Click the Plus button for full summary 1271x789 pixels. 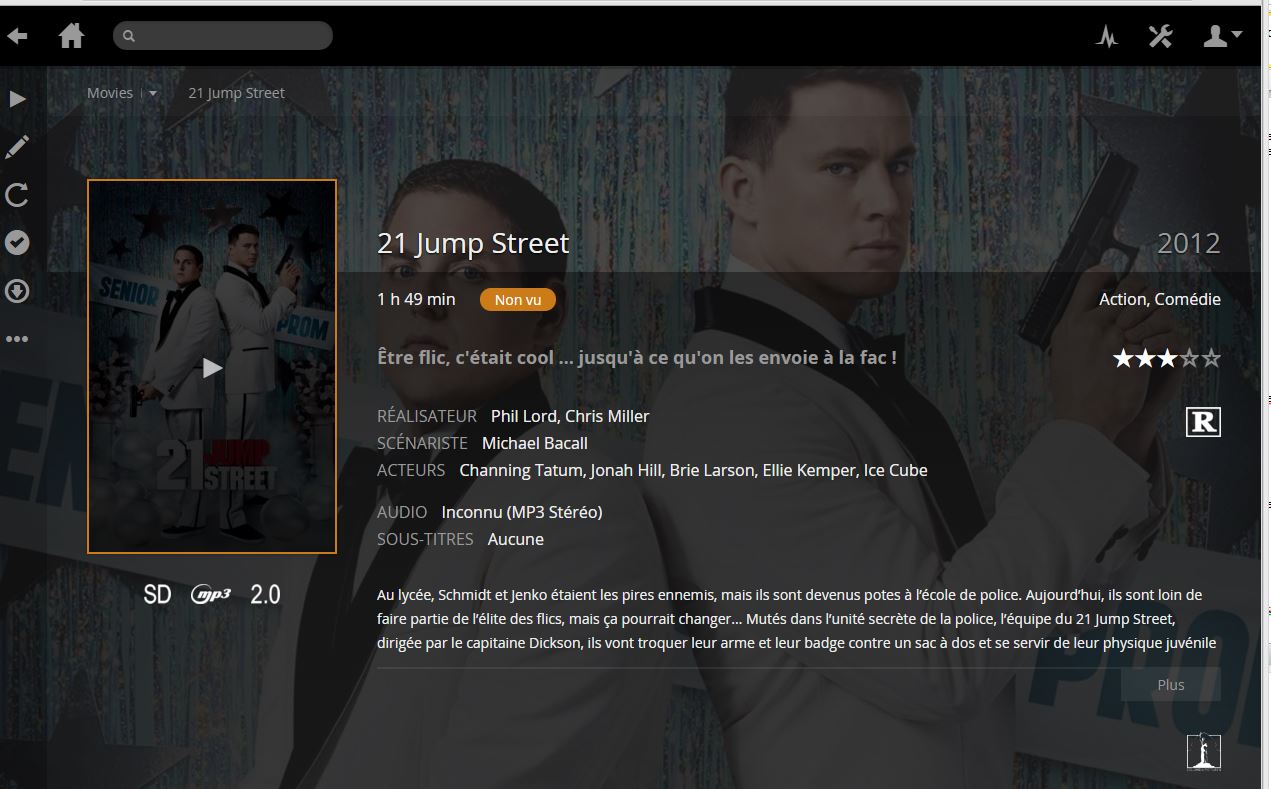[x=1171, y=685]
